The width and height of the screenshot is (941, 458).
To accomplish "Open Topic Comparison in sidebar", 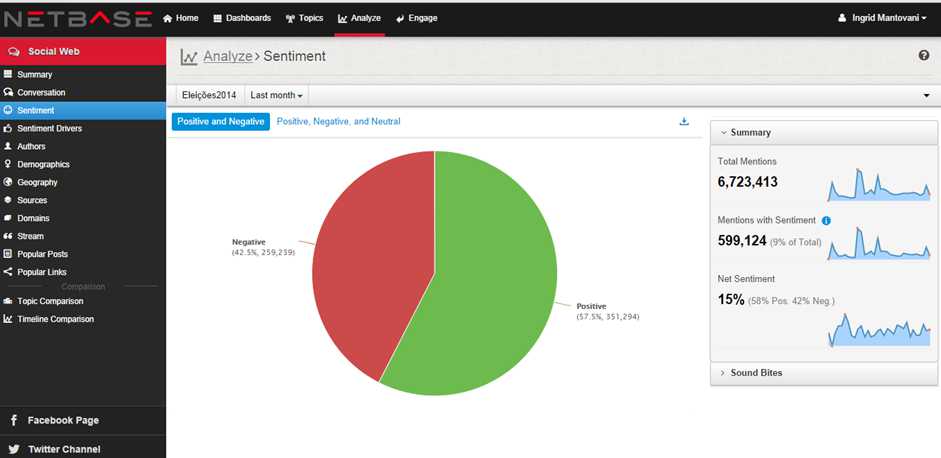I will [50, 301].
